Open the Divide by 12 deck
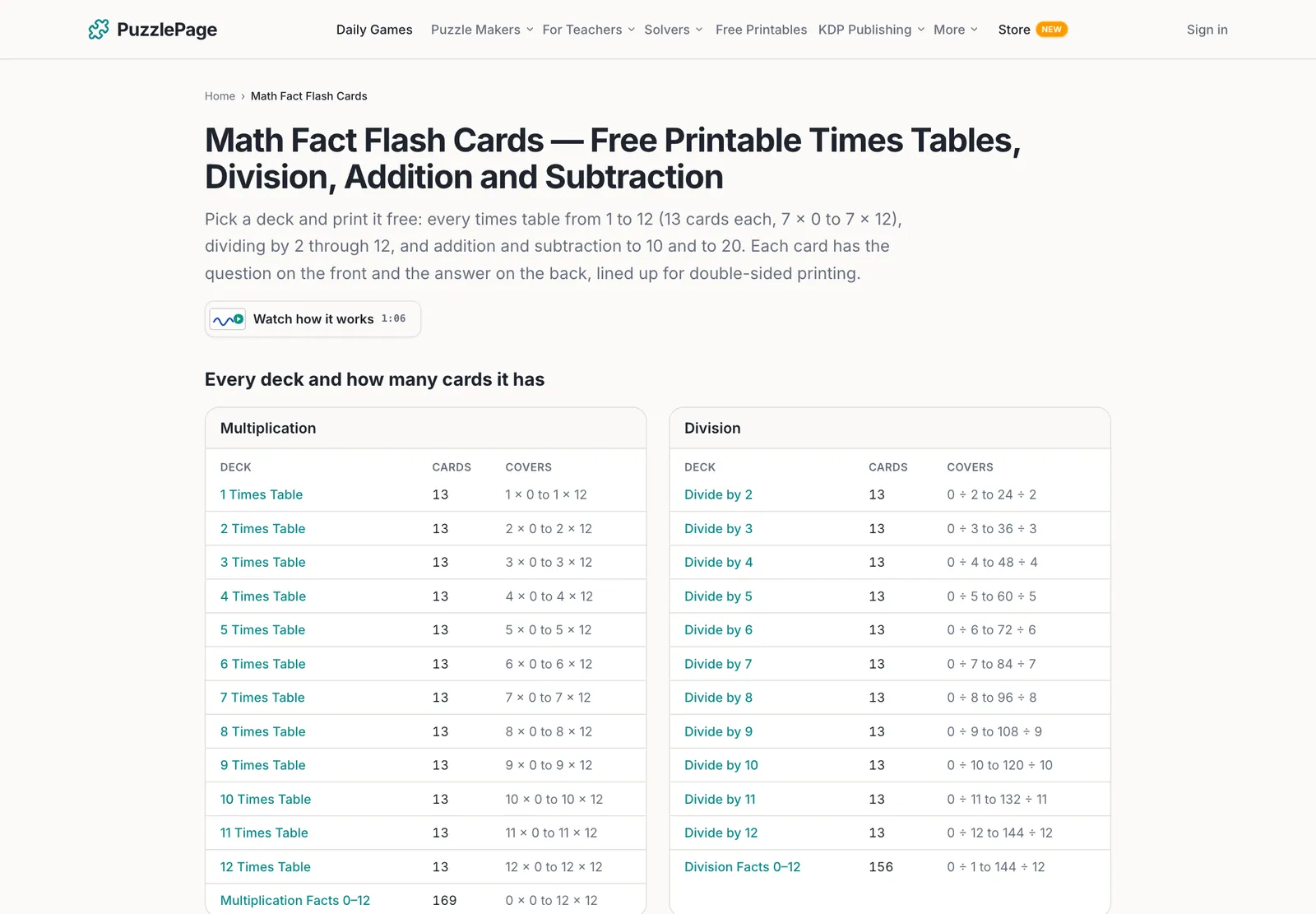The image size is (1316, 914). (721, 833)
